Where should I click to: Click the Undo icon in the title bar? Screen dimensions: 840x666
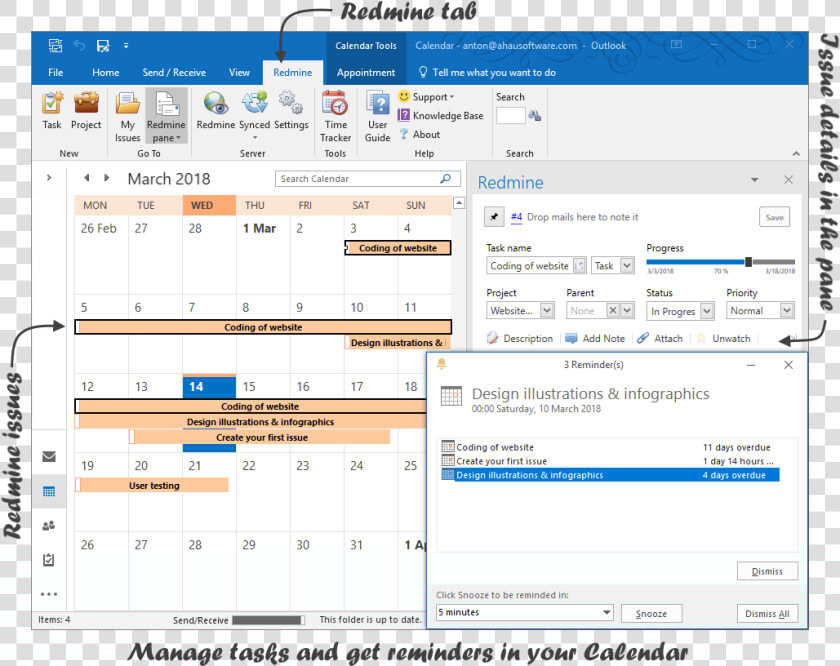coord(79,46)
